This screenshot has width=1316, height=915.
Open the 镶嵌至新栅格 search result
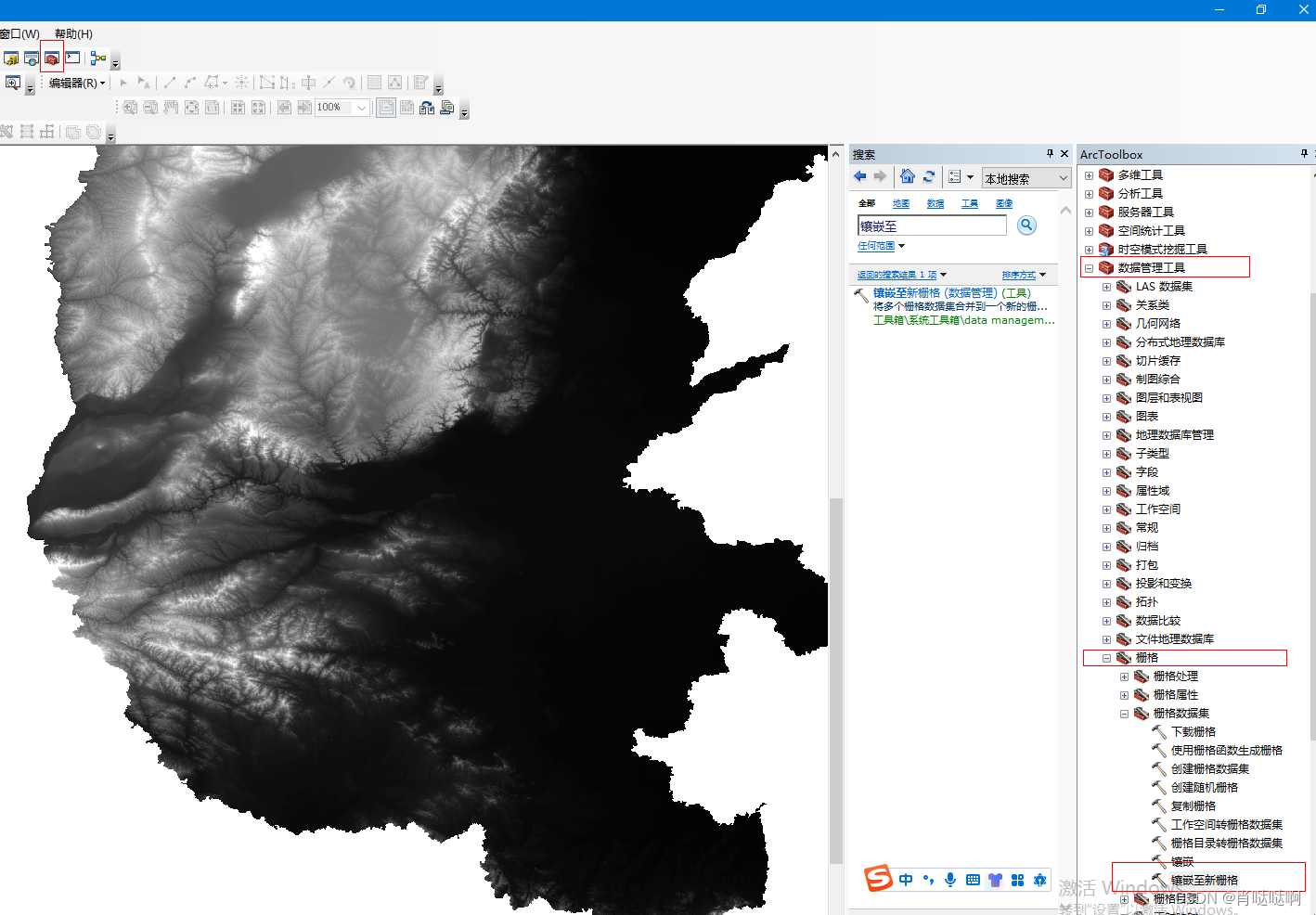tap(905, 292)
